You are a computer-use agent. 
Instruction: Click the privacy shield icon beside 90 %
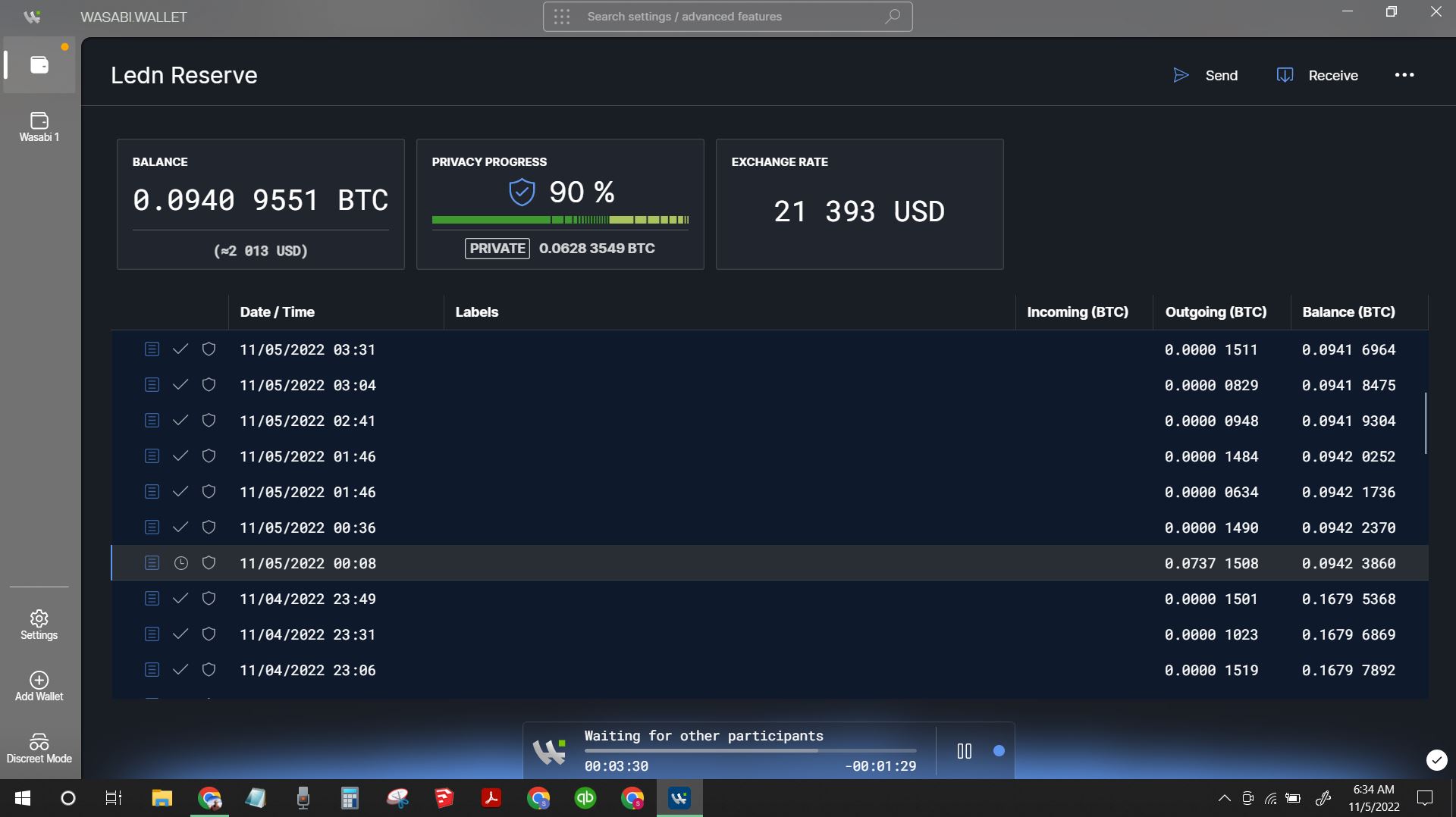(x=522, y=192)
